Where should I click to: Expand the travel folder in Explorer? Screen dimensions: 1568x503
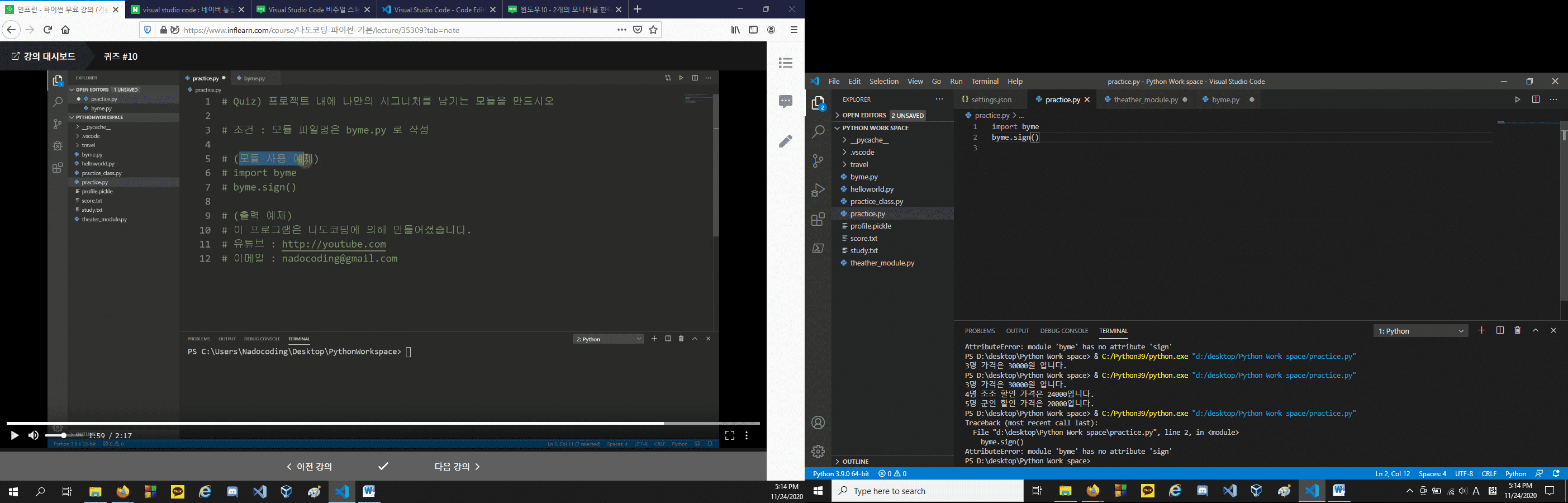point(859,164)
